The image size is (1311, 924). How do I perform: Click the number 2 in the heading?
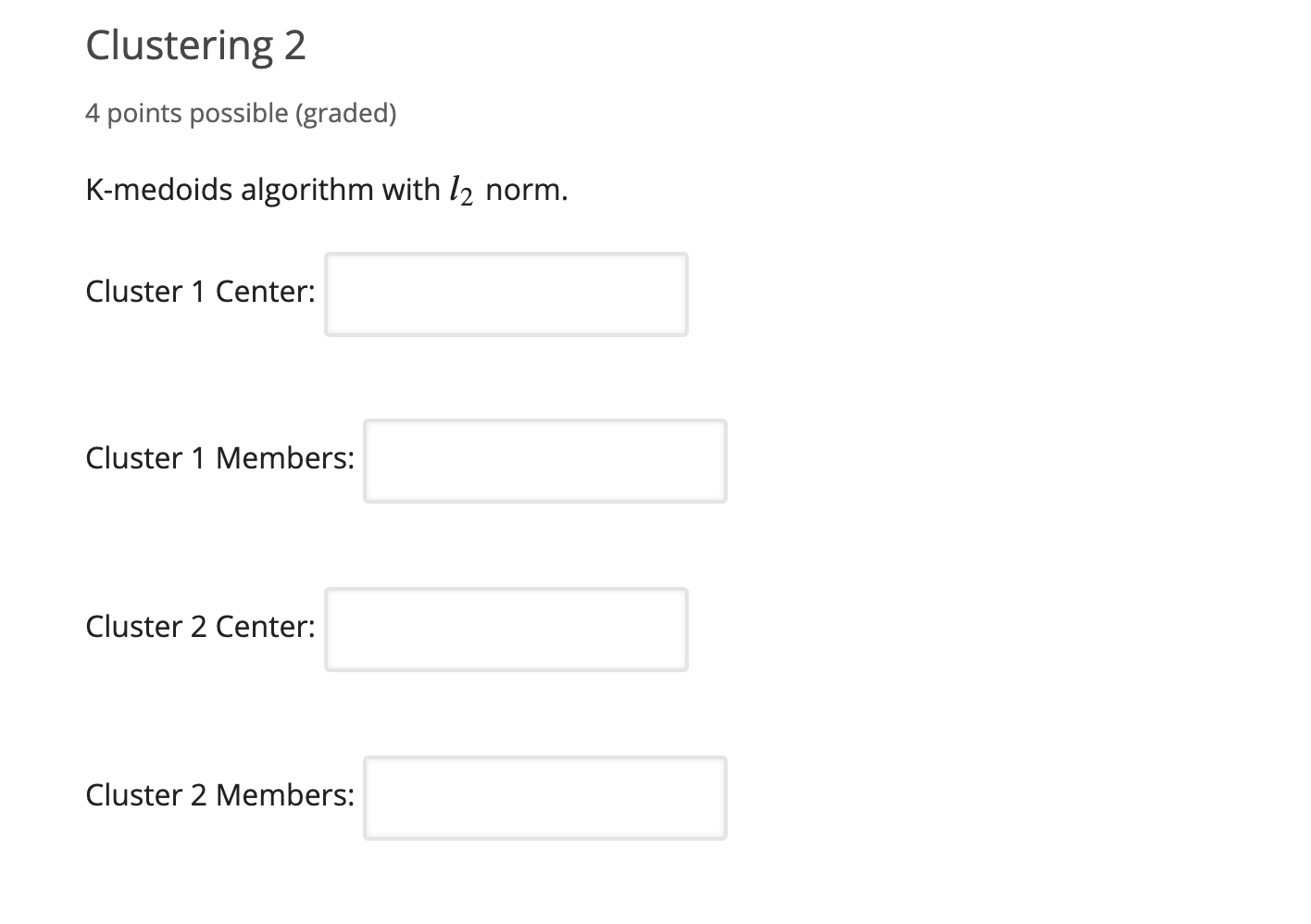tap(295, 45)
